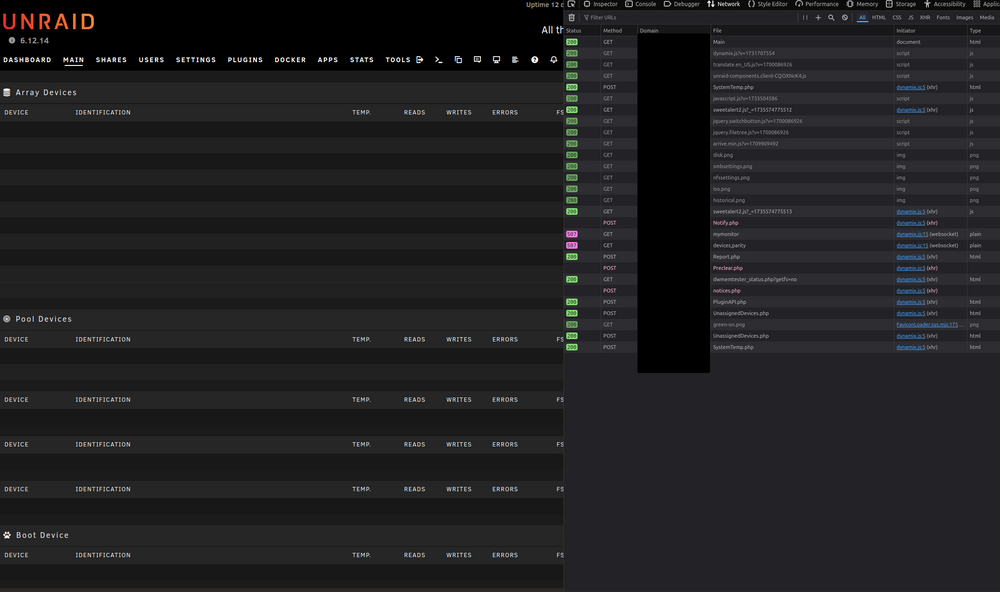Open FaviconLoader initiator link for green-on.png

tap(927, 325)
